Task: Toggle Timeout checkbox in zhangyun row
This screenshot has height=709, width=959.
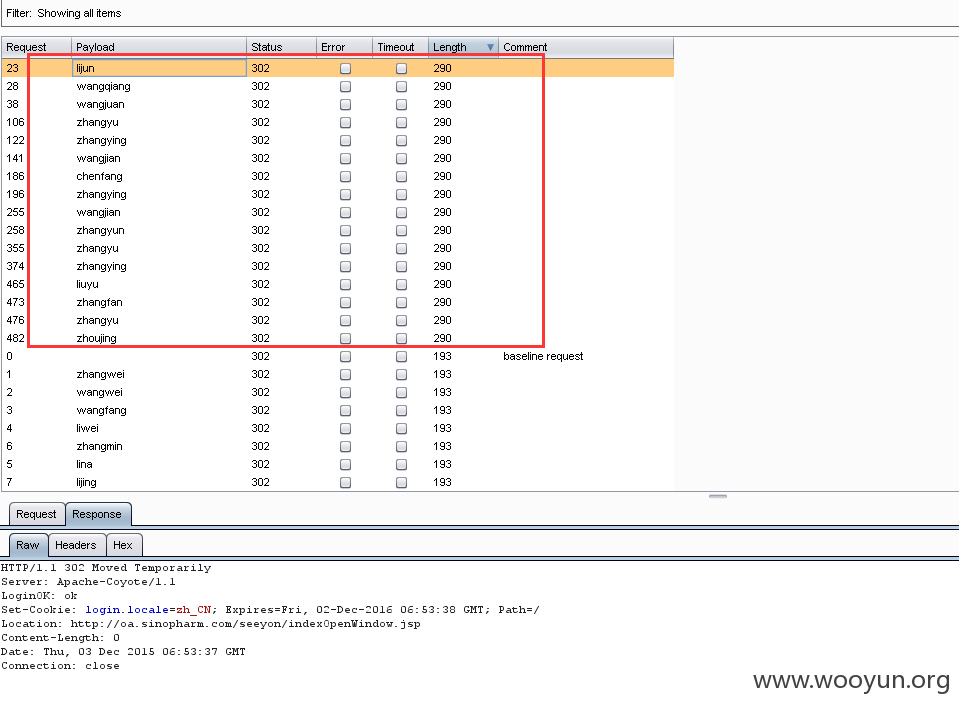Action: tap(401, 231)
